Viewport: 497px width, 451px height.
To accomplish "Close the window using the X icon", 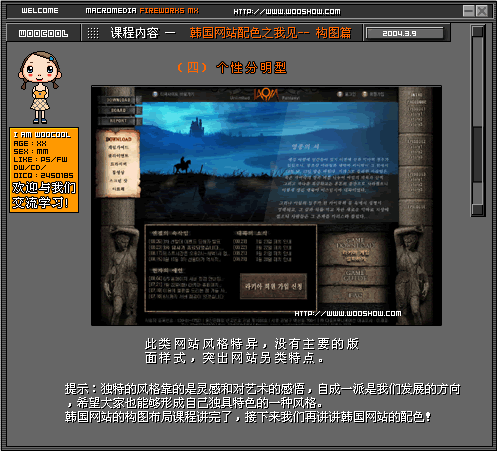I will click(x=482, y=11).
